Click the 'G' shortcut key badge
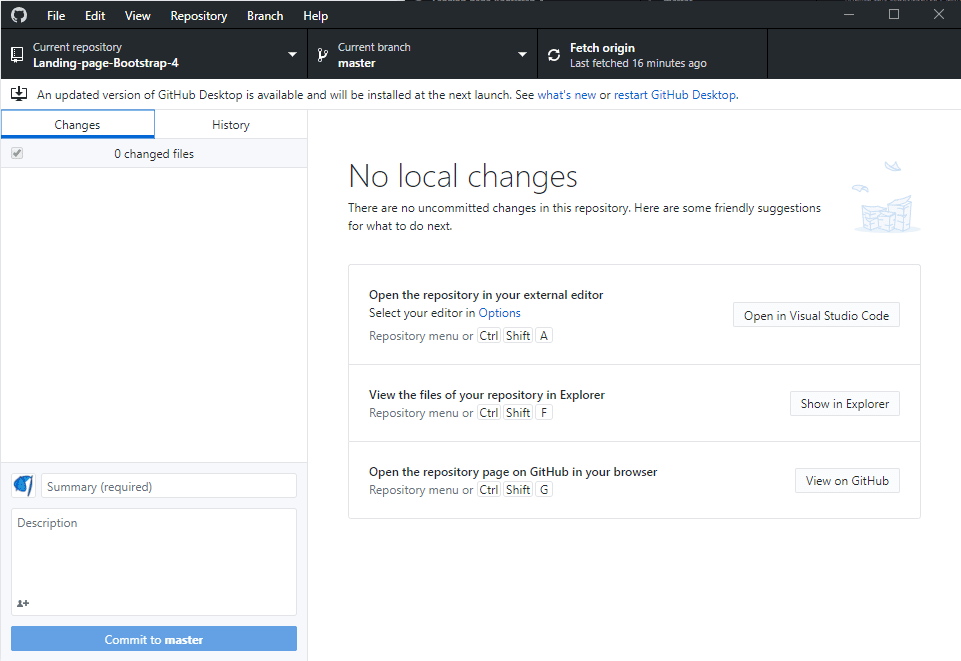The height and width of the screenshot is (661, 961). point(544,490)
